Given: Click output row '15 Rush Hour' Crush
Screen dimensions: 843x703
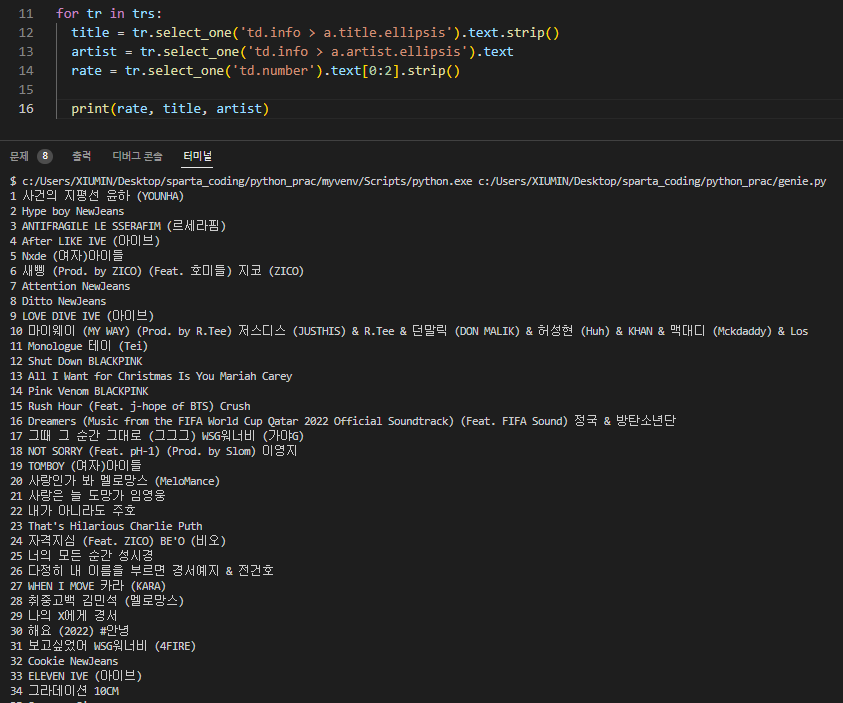Looking at the screenshot, I should [130, 406].
